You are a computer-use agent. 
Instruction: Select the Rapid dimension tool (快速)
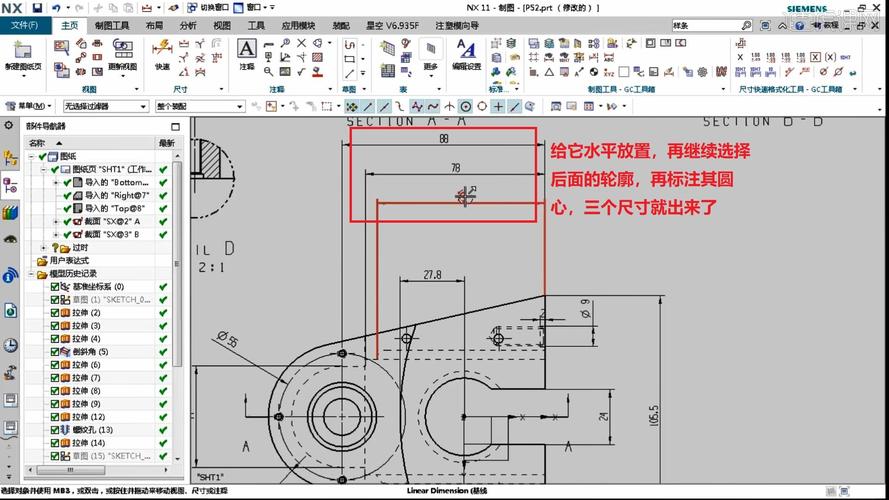click(162, 54)
